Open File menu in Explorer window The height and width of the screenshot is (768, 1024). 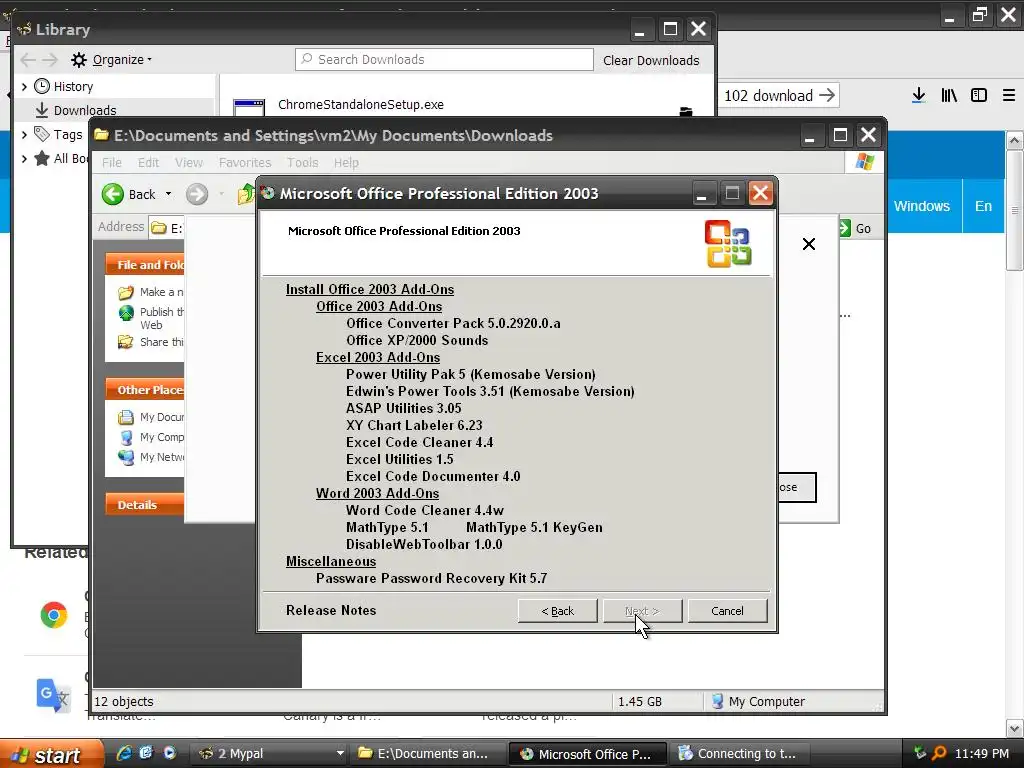pyautogui.click(x=112, y=163)
